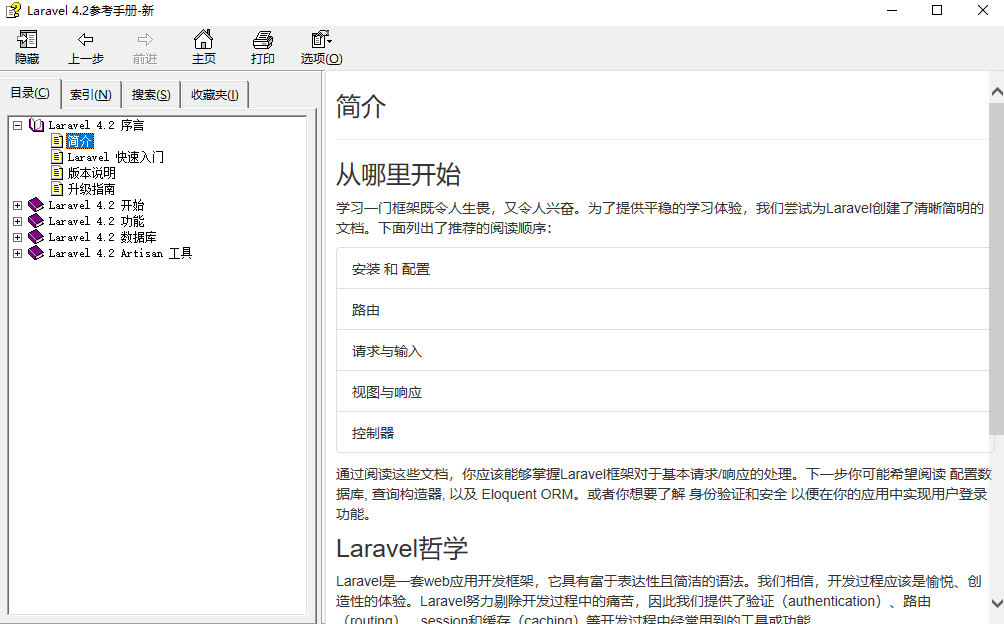The height and width of the screenshot is (624, 1004).
Task: Open the 搜索 tab
Action: [150, 93]
